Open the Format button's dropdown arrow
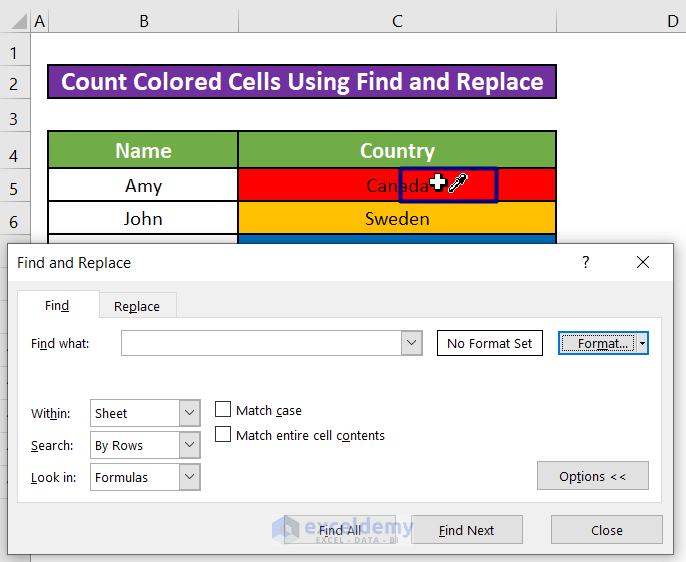The width and height of the screenshot is (686, 562). pos(642,343)
